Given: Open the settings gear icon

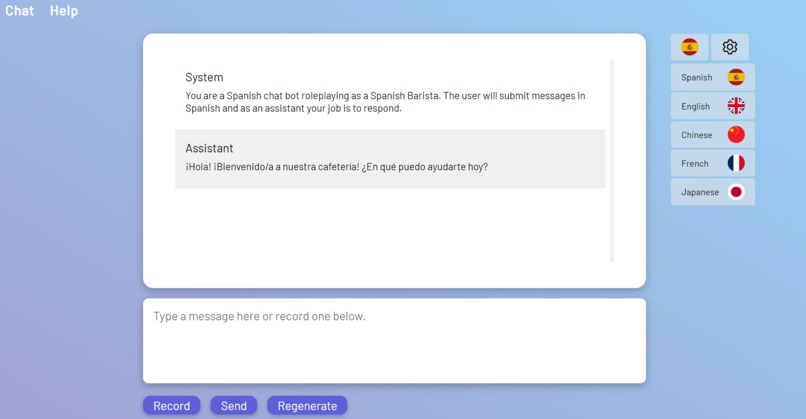Looking at the screenshot, I should coord(729,47).
